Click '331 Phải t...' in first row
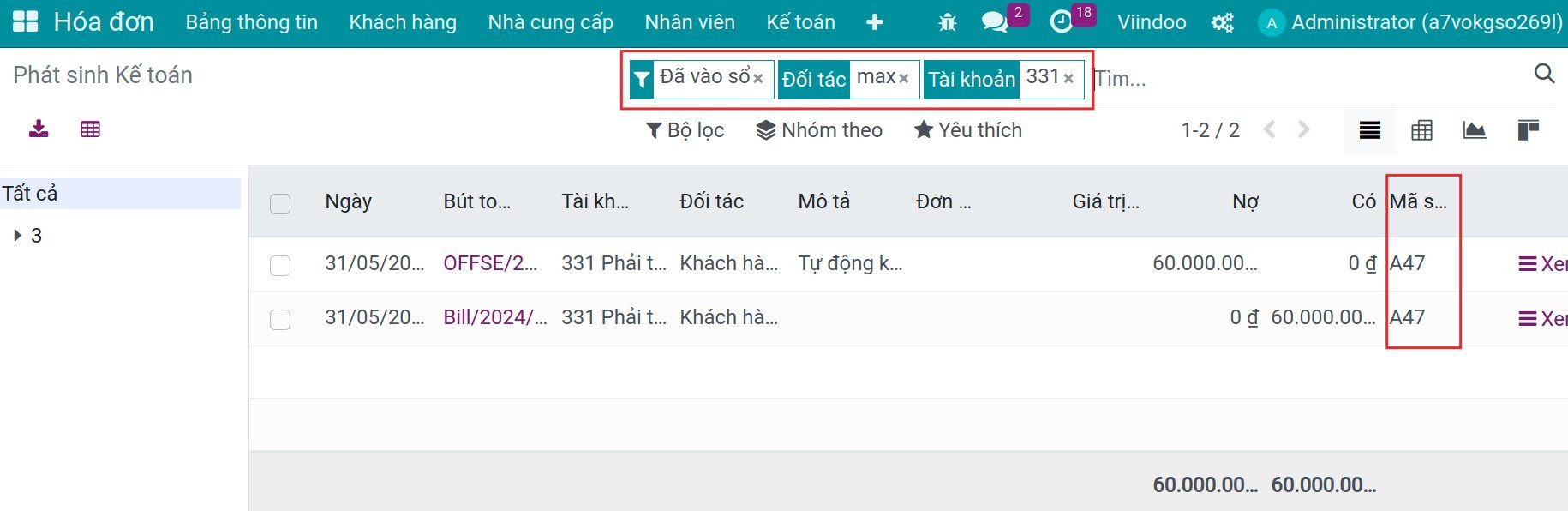This screenshot has width=1568, height=511. click(x=614, y=263)
